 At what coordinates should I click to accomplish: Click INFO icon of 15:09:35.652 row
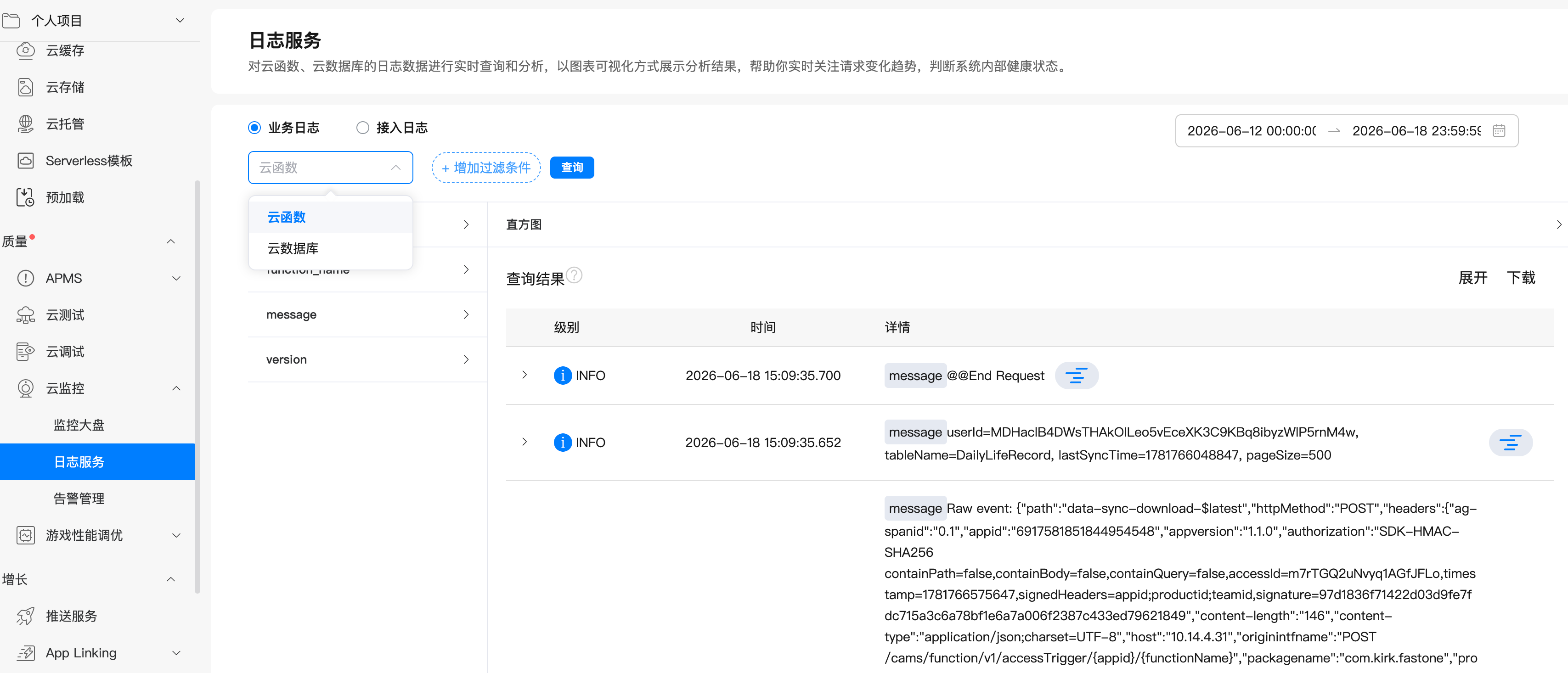click(x=563, y=443)
